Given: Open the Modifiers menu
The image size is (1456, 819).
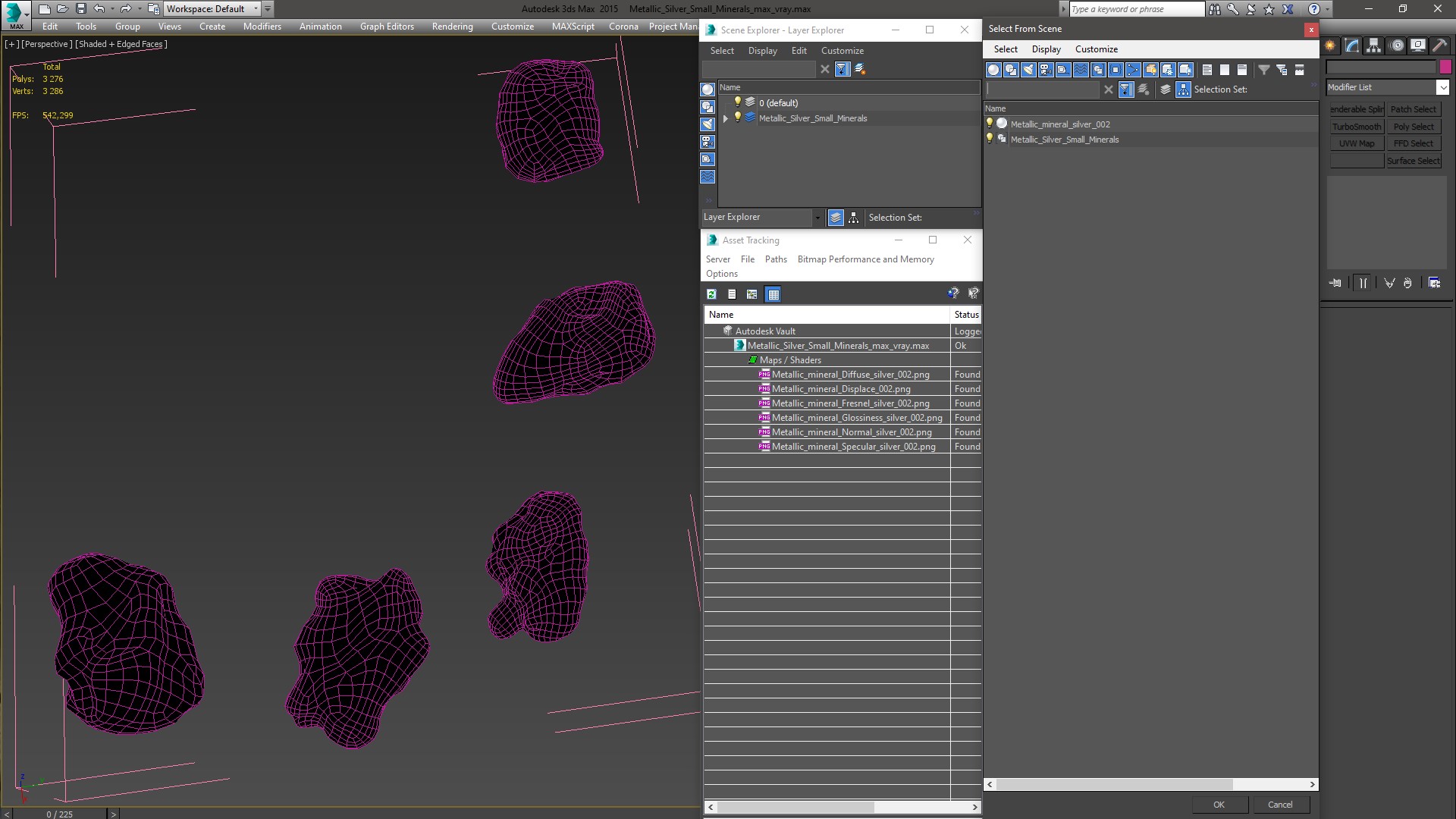Looking at the screenshot, I should click(x=262, y=27).
